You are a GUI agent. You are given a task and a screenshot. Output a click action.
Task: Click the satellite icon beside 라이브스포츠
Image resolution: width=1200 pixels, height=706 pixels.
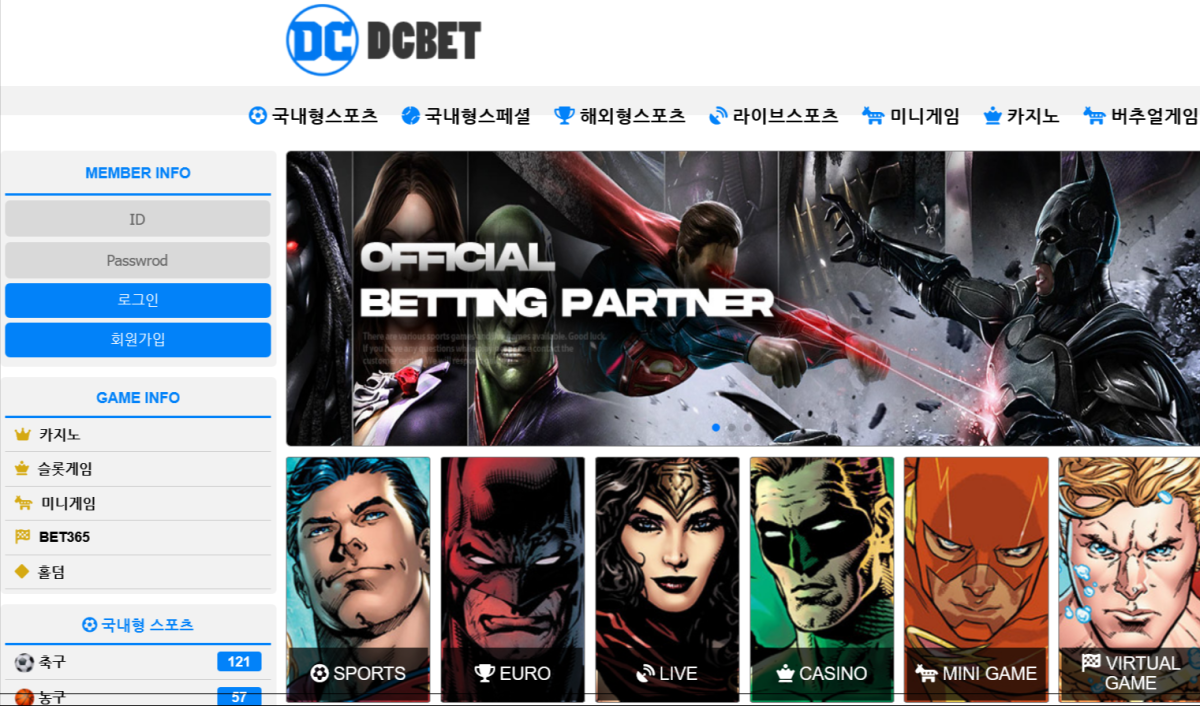pos(718,116)
